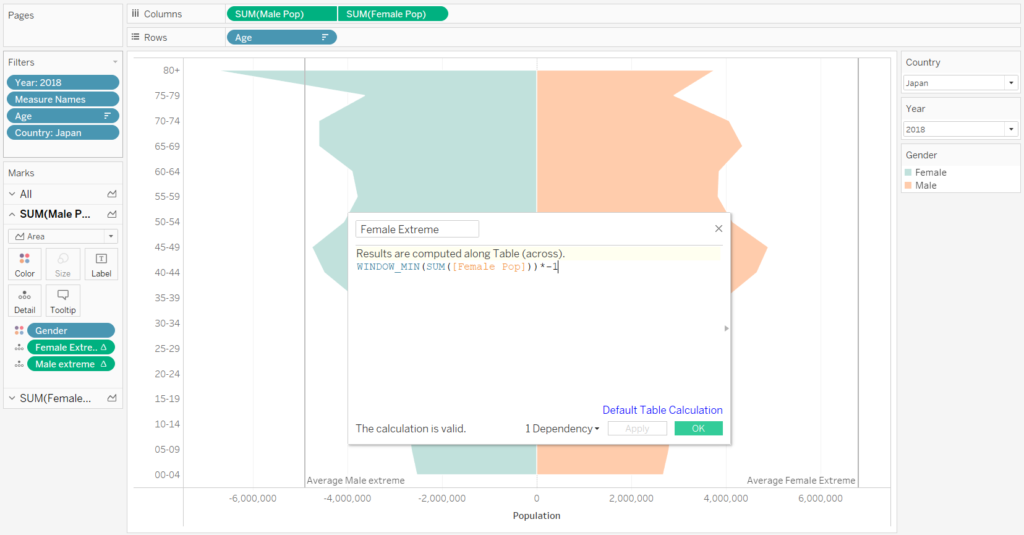
Task: Click detail icon beside Female Extreme pill
Action: (19, 347)
